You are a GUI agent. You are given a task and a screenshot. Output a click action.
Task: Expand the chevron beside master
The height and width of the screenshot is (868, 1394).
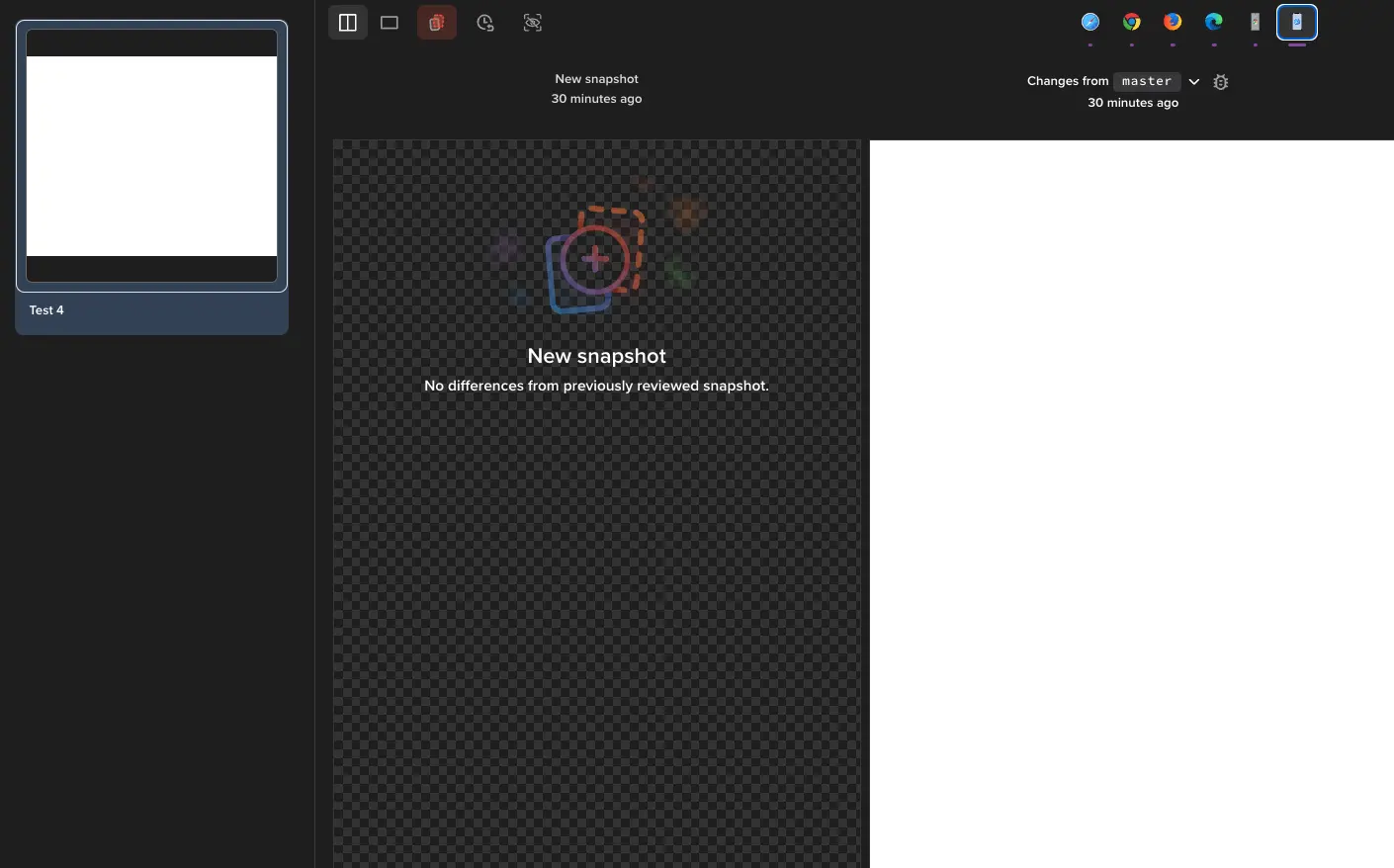coord(1194,82)
